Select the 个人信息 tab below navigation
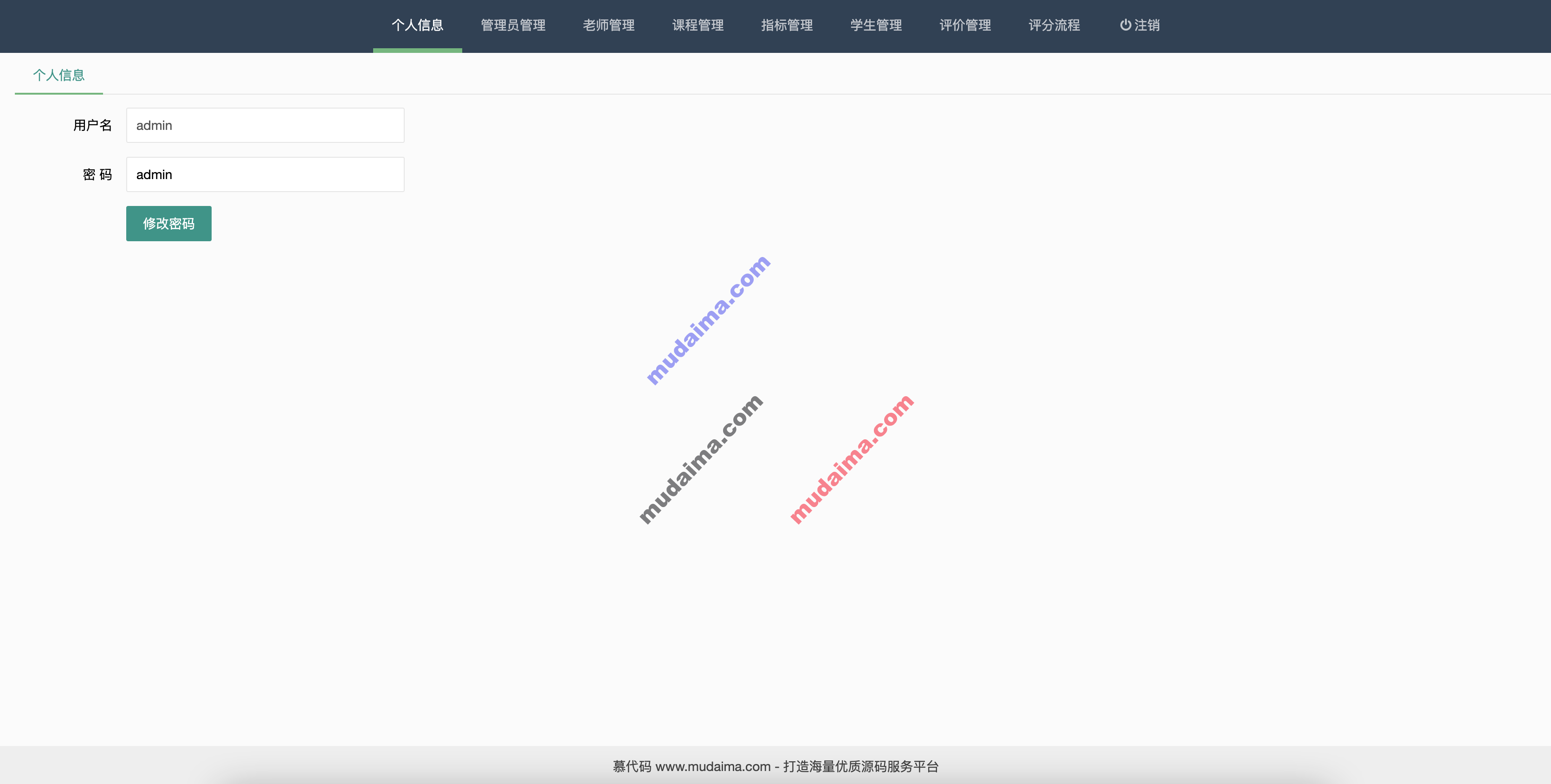The image size is (1551, 784). [x=58, y=75]
